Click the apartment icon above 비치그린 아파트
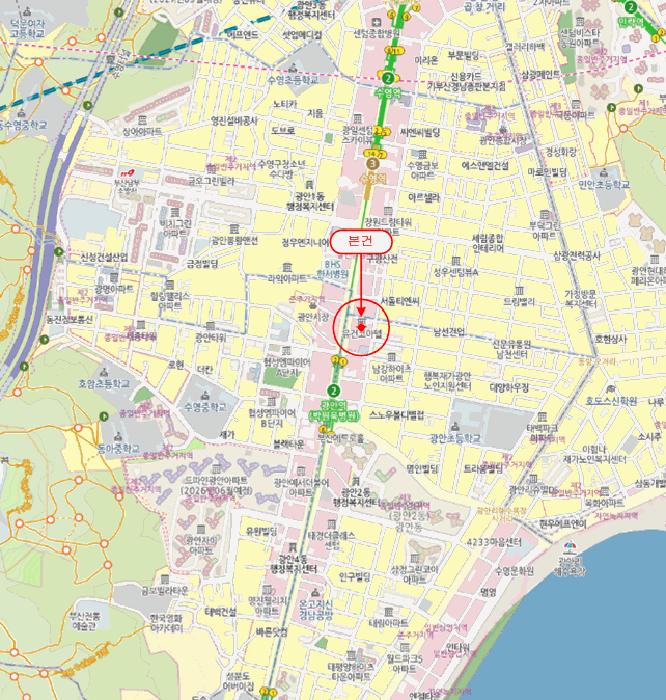 175,212
